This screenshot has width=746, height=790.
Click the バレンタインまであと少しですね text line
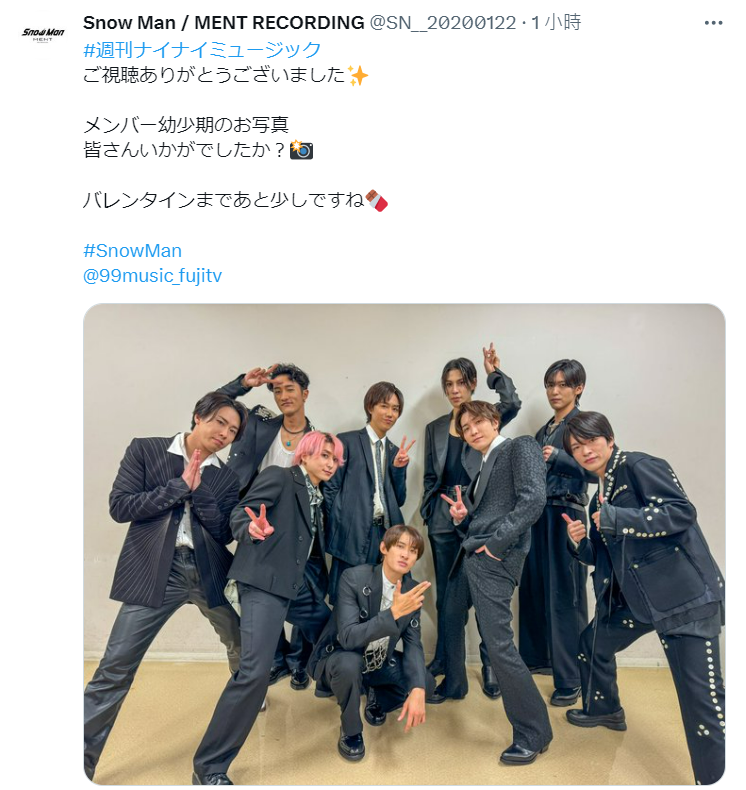(x=224, y=200)
